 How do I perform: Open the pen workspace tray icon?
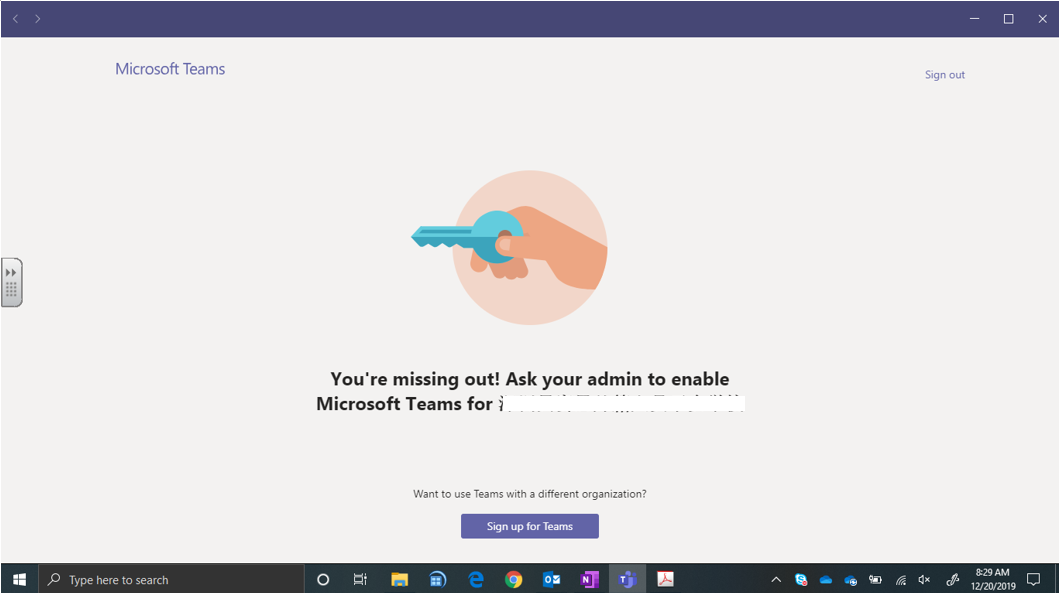point(952,579)
